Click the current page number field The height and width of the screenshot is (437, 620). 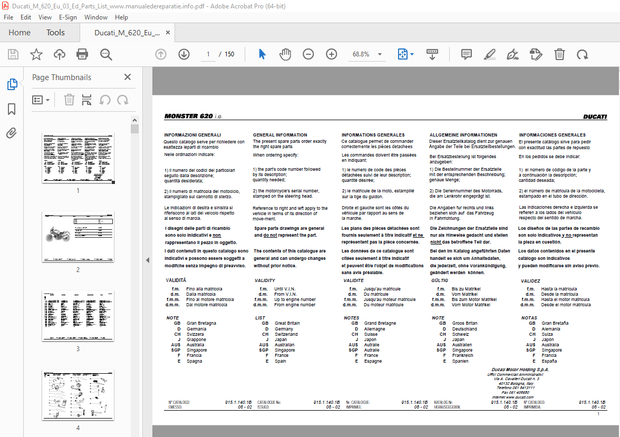[x=208, y=54]
